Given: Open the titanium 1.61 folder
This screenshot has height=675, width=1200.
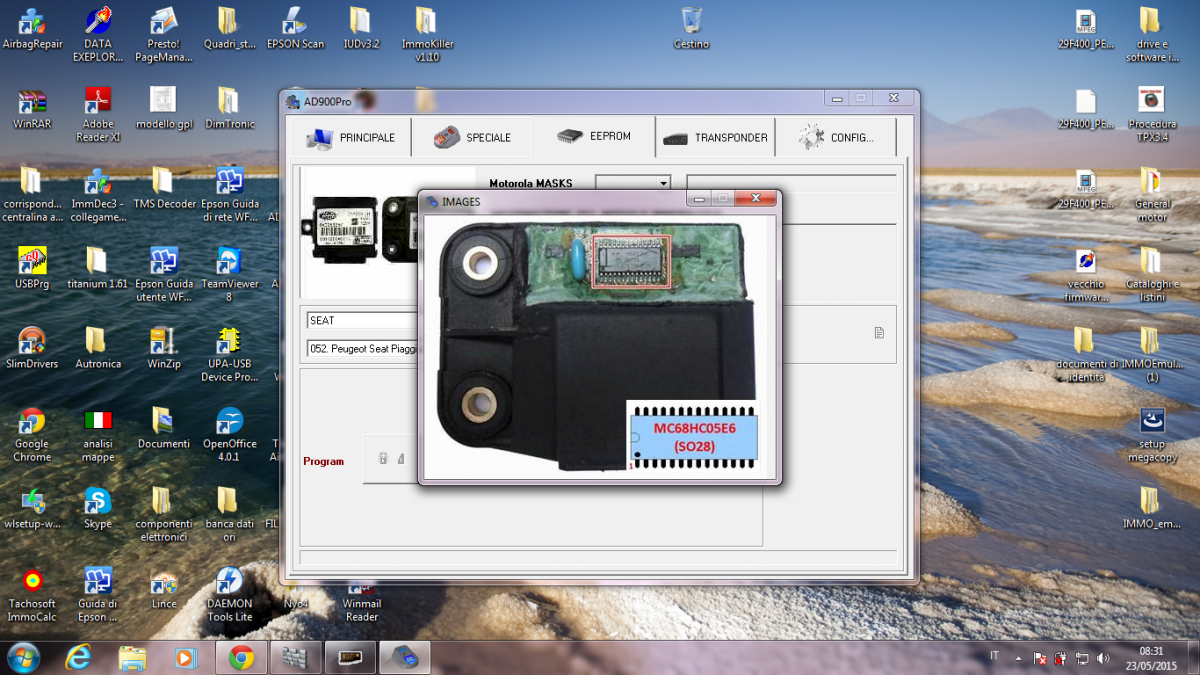Looking at the screenshot, I should (x=98, y=269).
